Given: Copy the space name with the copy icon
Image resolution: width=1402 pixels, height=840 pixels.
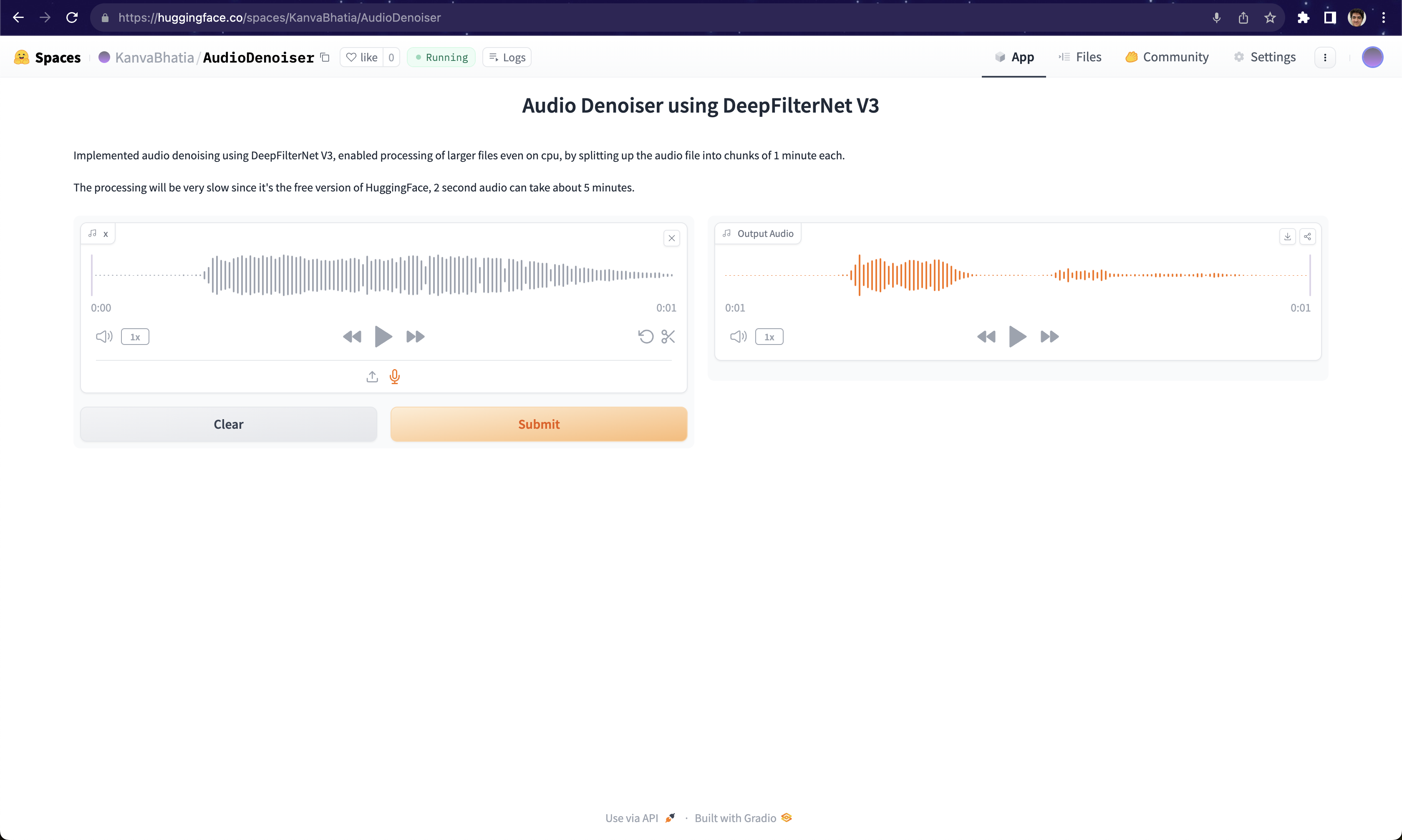Looking at the screenshot, I should coord(325,57).
